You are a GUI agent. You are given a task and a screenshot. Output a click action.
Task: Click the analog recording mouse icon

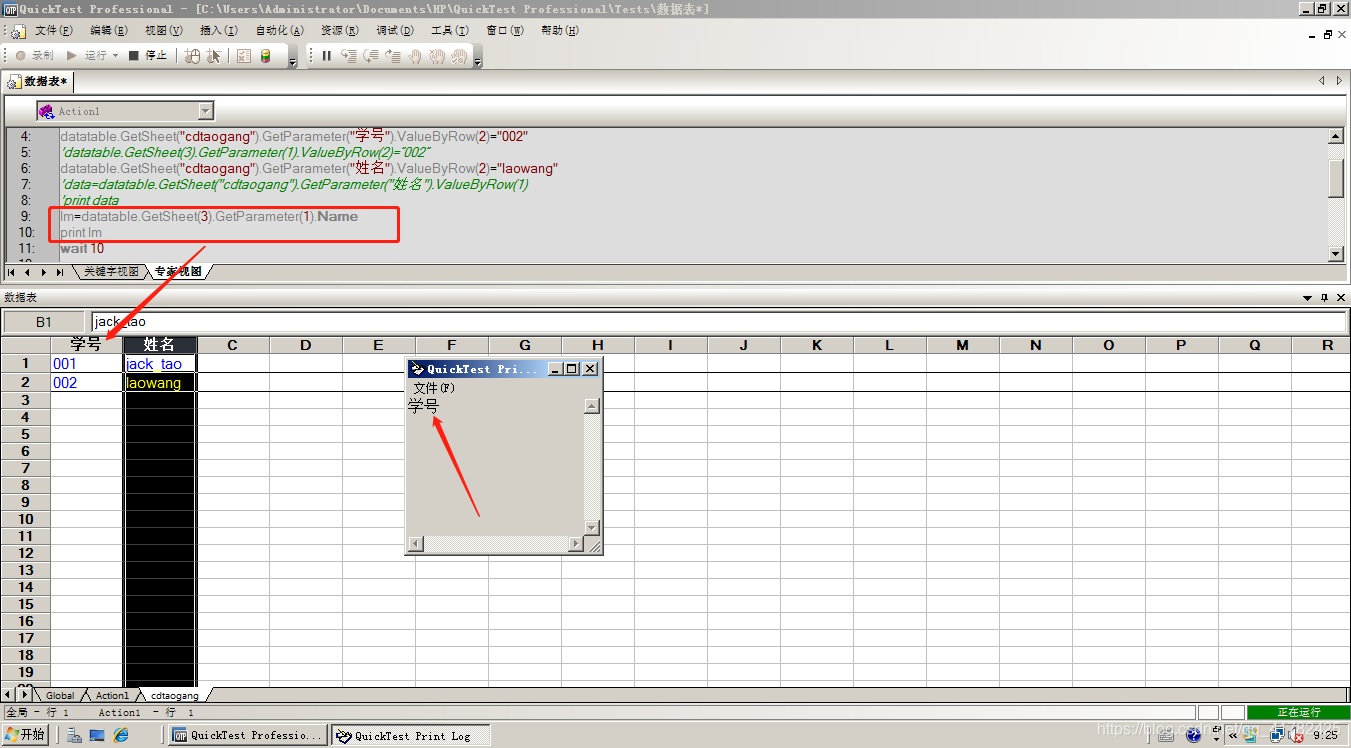193,56
